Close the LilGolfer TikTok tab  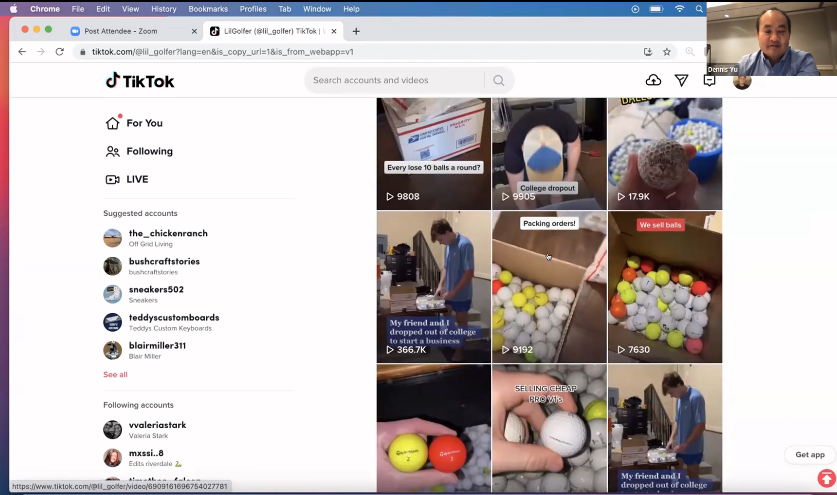(x=334, y=31)
